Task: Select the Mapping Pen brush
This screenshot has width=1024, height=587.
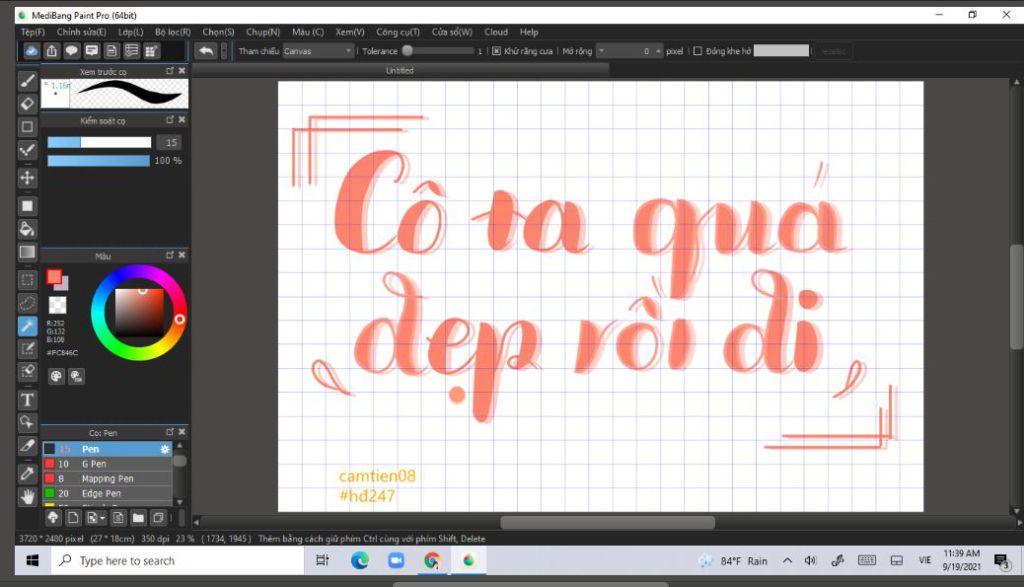Action: point(108,479)
